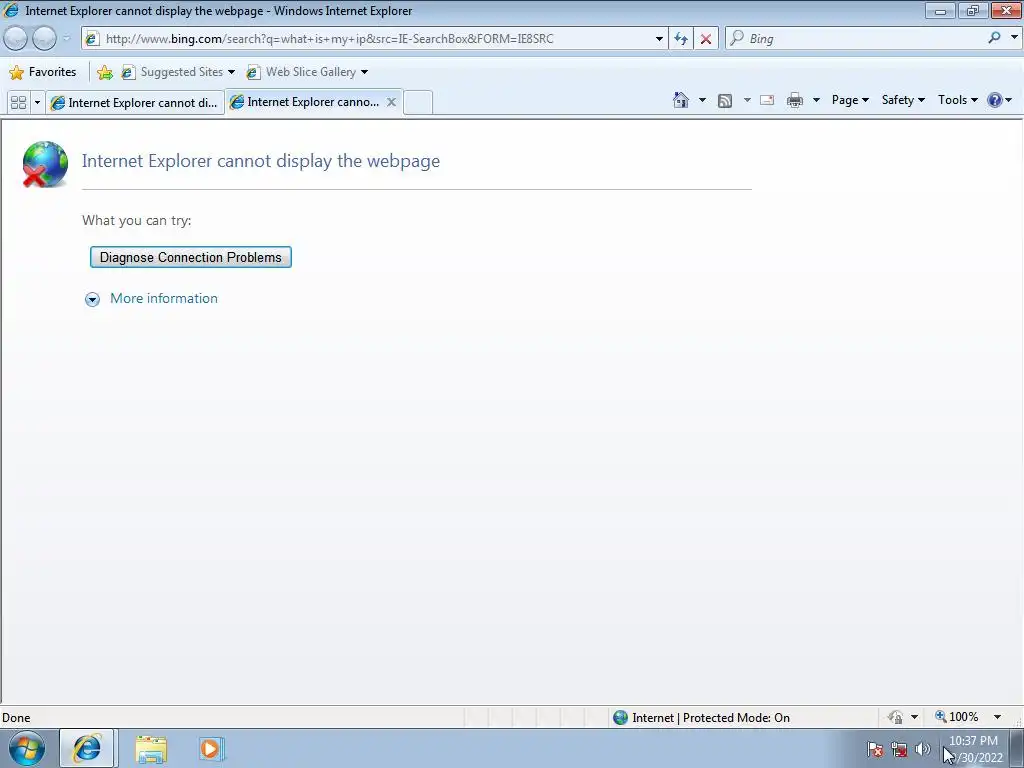Image resolution: width=1024 pixels, height=768 pixels.
Task: Click the Show desktop strip
Action: point(1016,748)
